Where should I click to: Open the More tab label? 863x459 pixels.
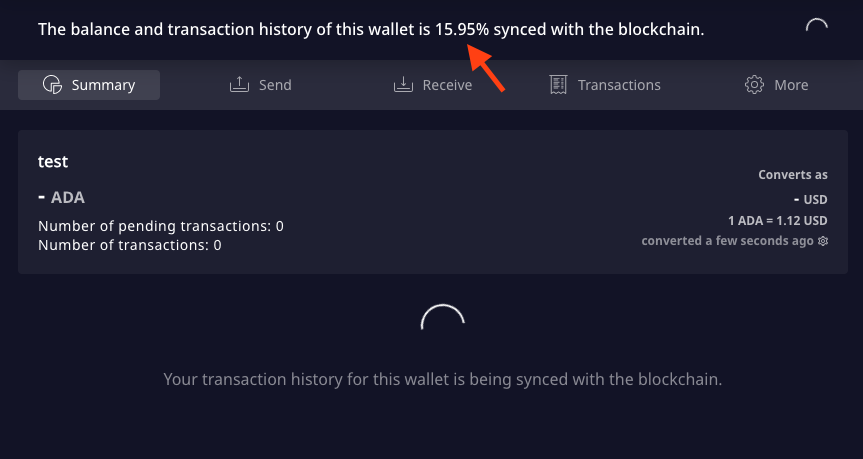(791, 85)
